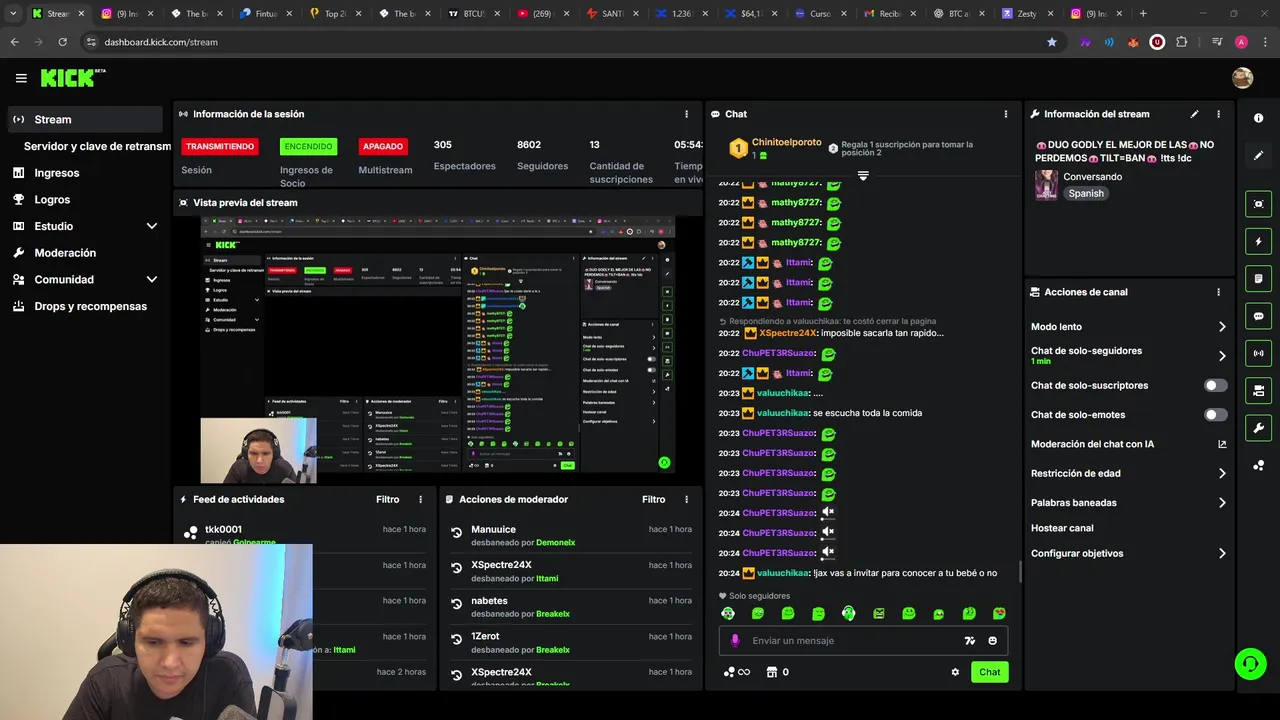Image resolution: width=1280 pixels, height=720 pixels.
Task: Open Servidor y clave de retransmisión
Action: pyautogui.click(x=97, y=146)
